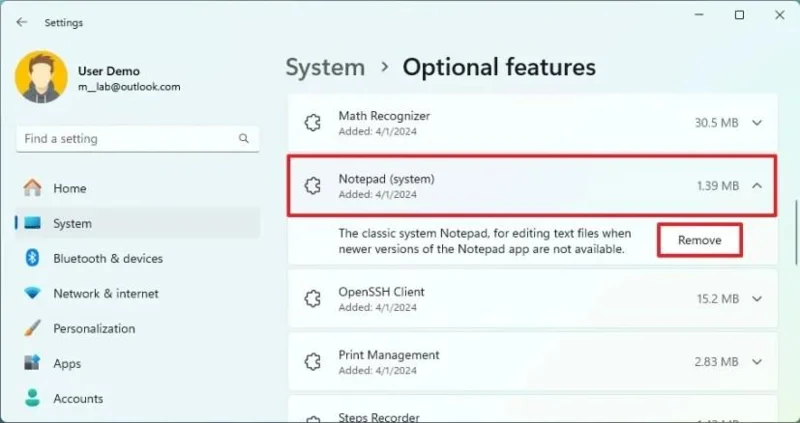Click the Math Recognizer title text

pyautogui.click(x=384, y=116)
